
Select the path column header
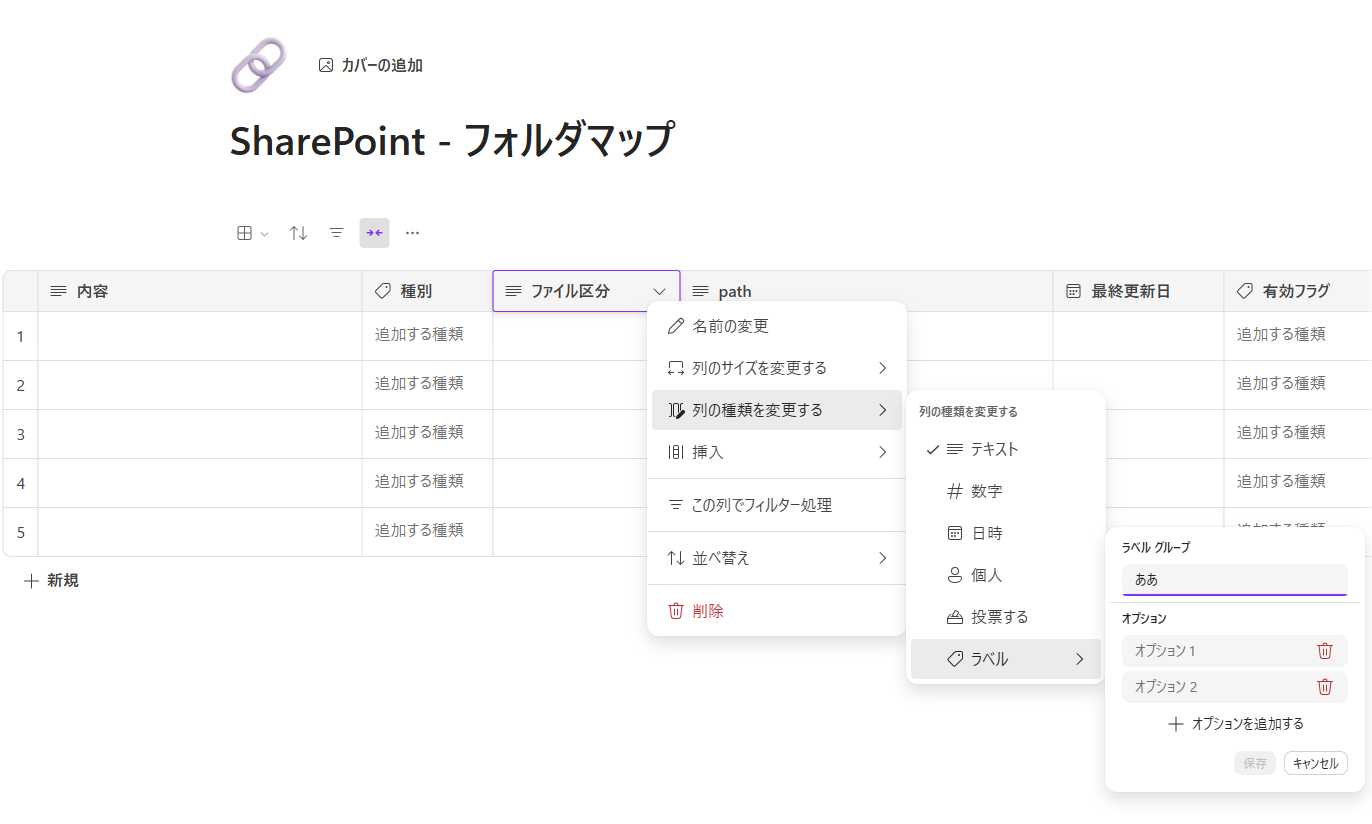866,291
